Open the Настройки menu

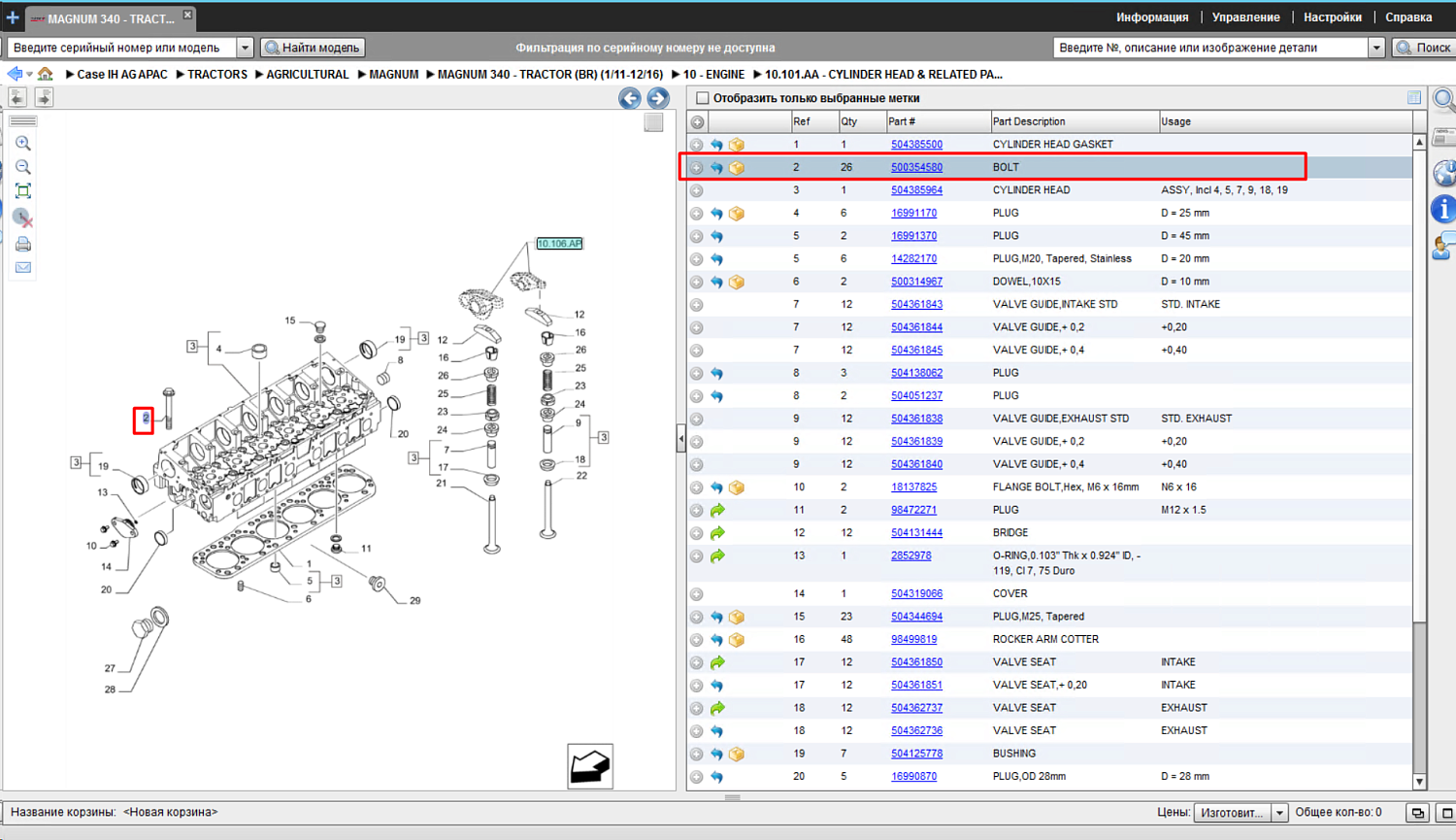[1333, 17]
